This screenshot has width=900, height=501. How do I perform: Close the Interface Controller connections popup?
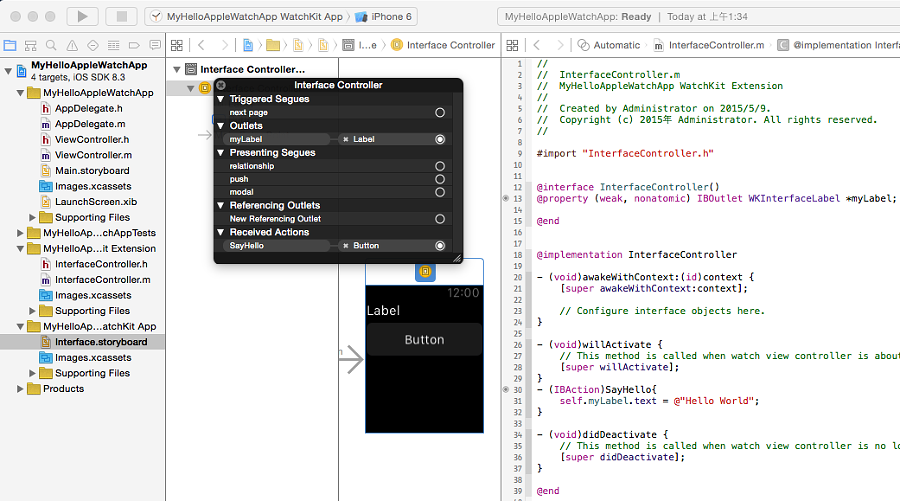click(221, 85)
